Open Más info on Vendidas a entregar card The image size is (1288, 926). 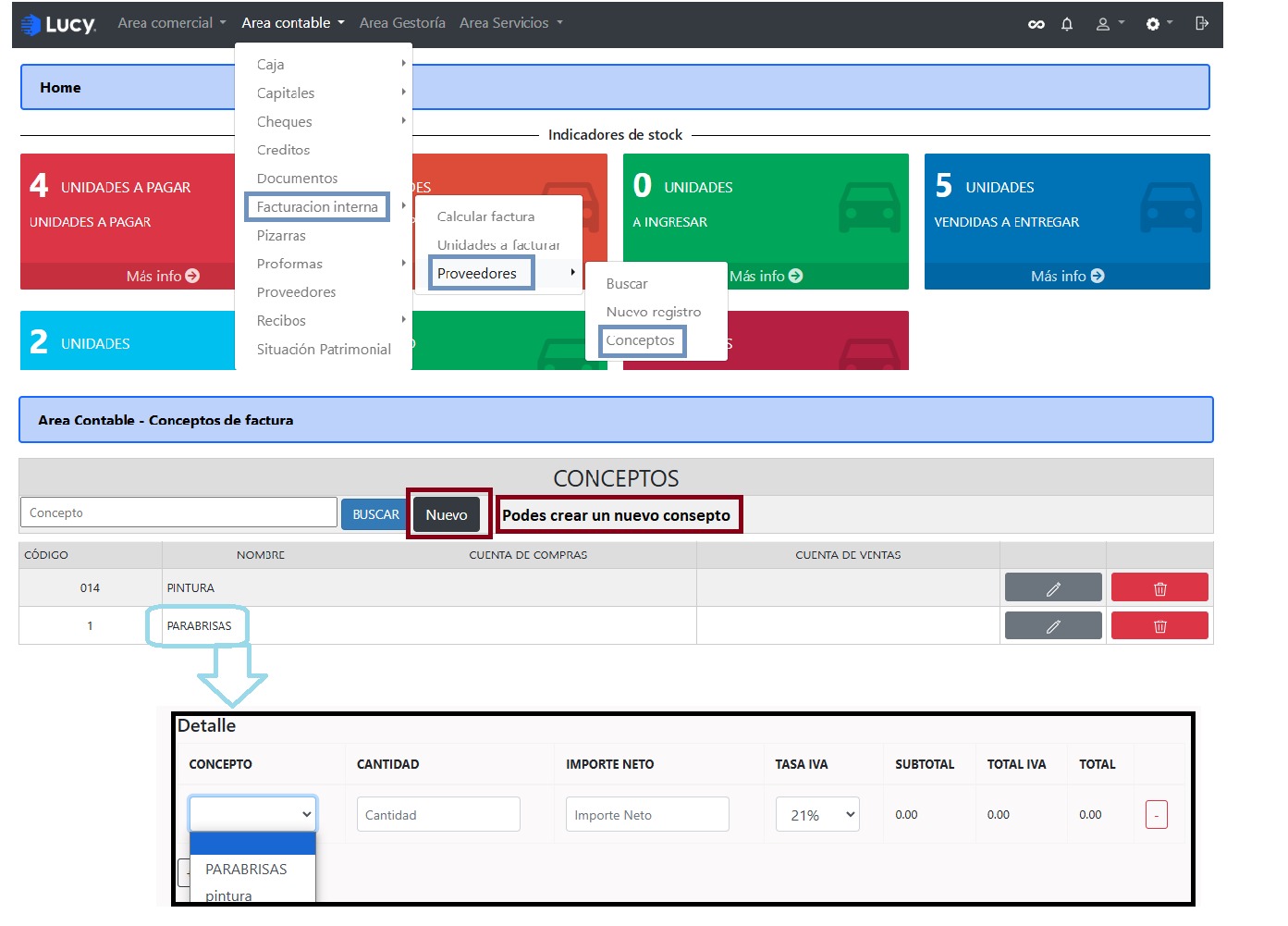coord(1067,276)
